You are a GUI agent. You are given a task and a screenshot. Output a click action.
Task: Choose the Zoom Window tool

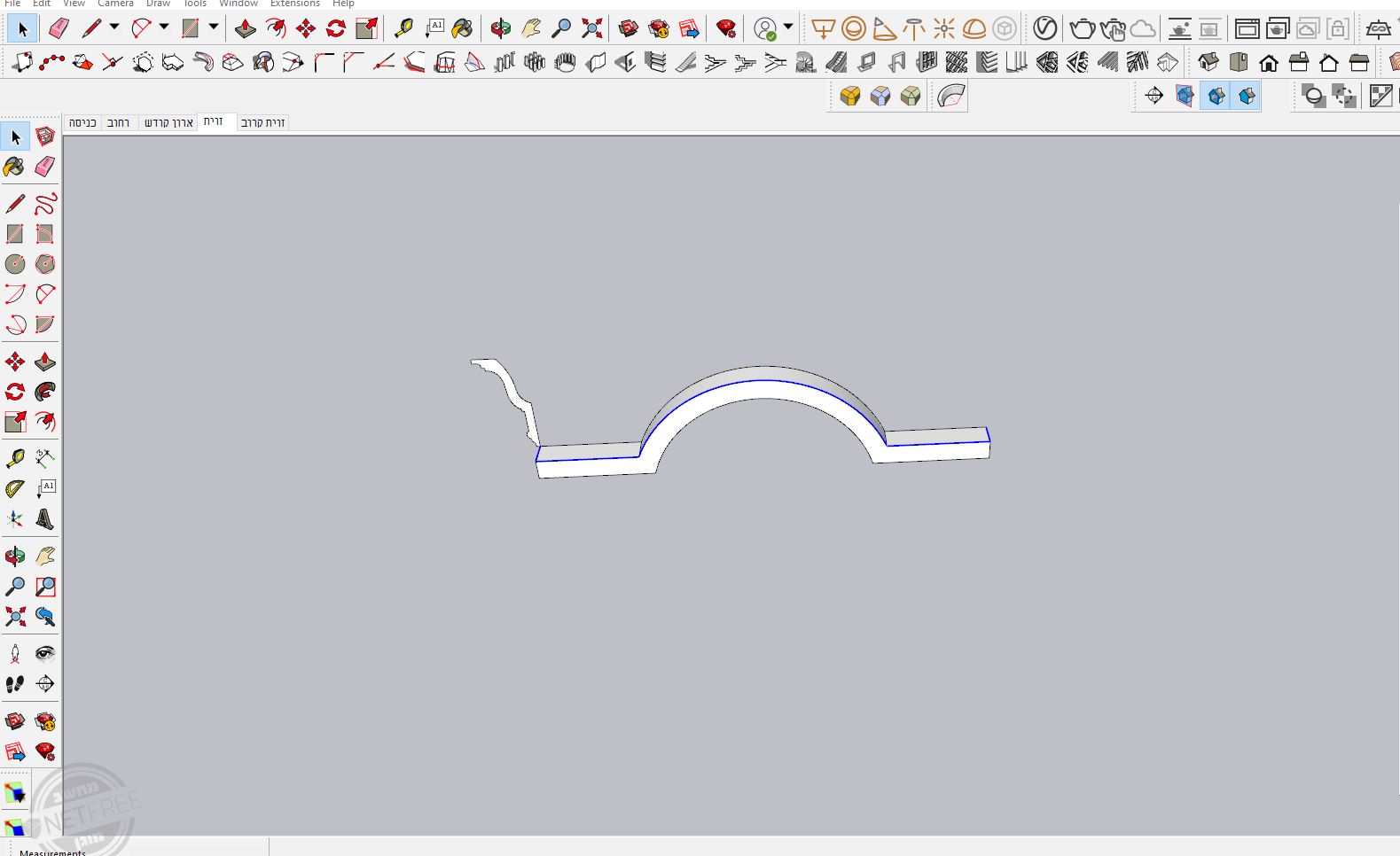(45, 587)
